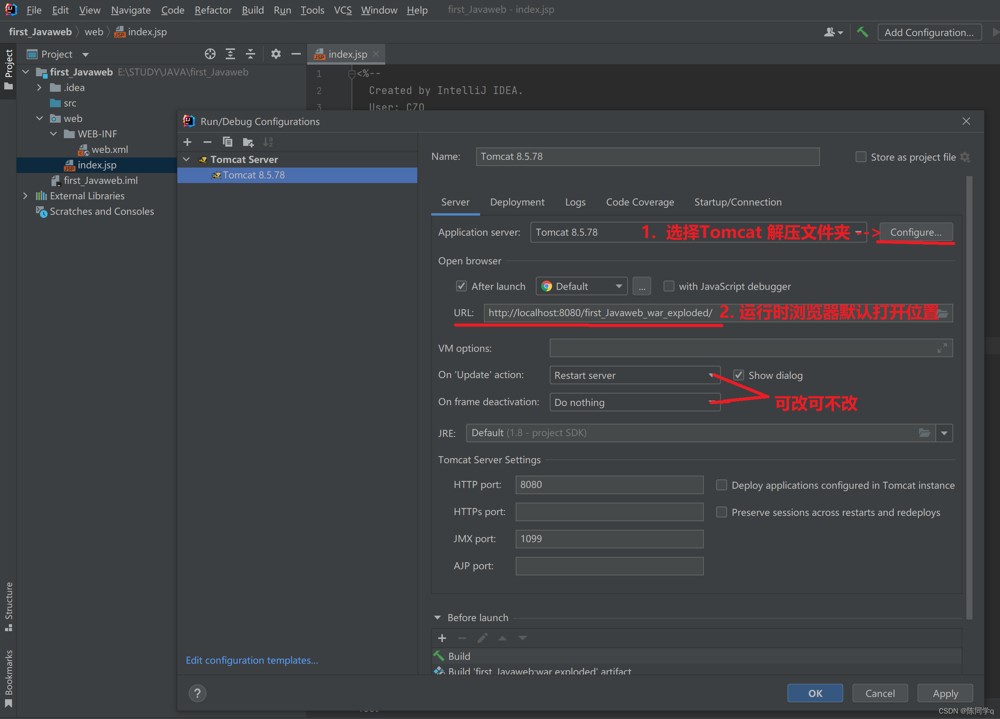Click the Name field Tomcat 8.5.78
Screen dimensions: 1000x719
(647, 157)
